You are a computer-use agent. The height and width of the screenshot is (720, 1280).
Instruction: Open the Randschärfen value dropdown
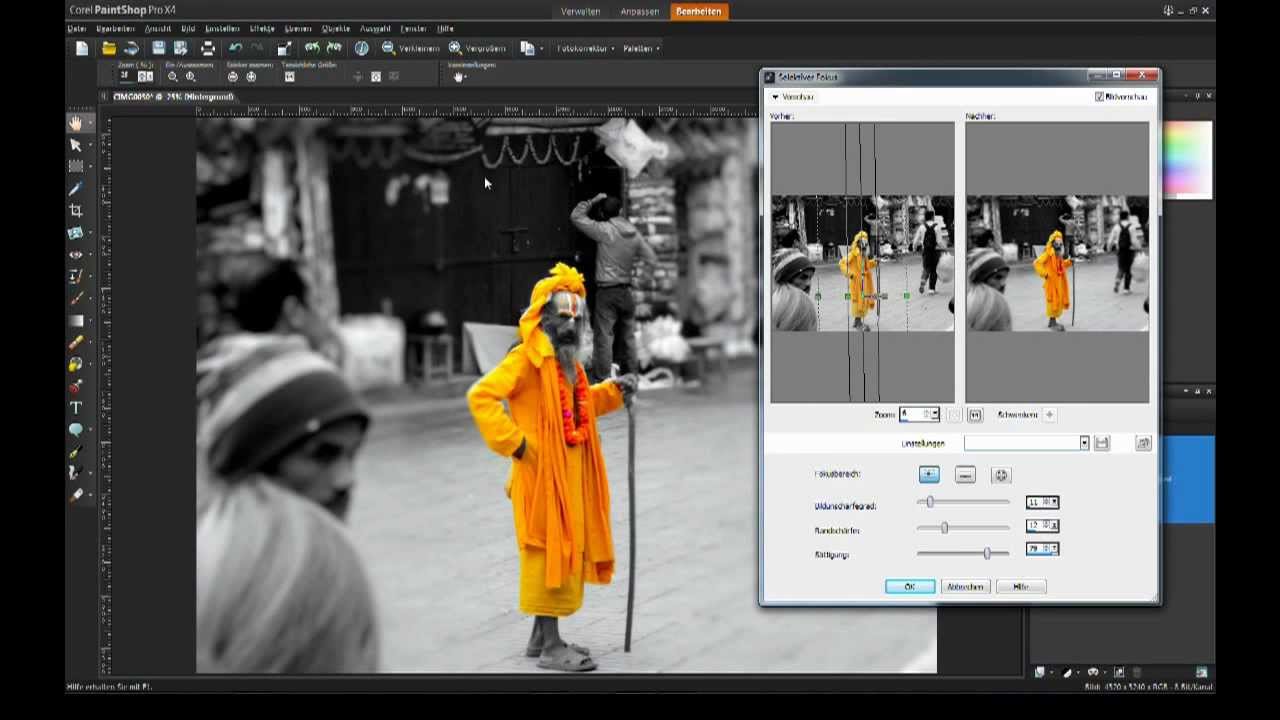1054,526
